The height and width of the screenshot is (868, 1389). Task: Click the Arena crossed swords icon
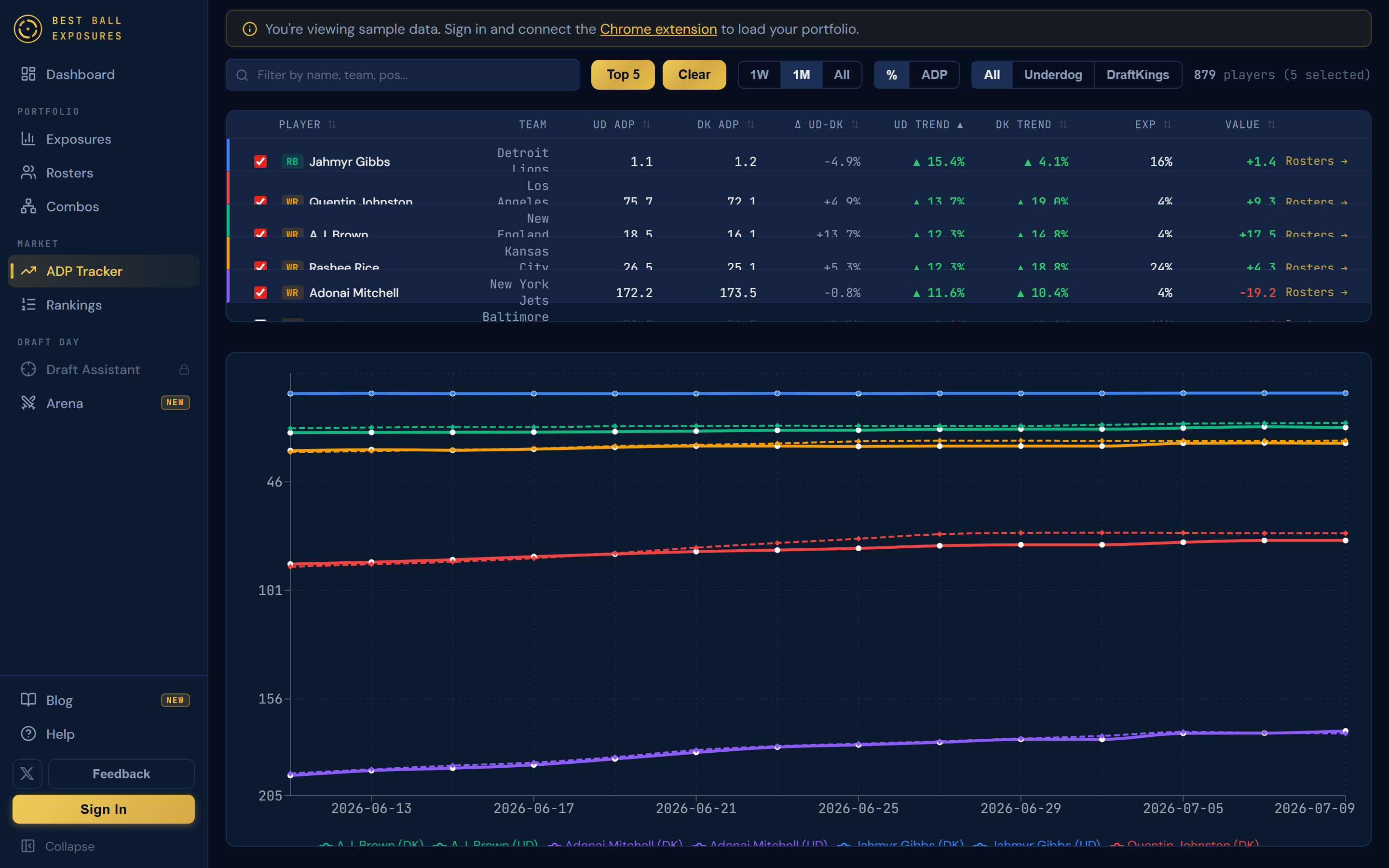coord(28,403)
